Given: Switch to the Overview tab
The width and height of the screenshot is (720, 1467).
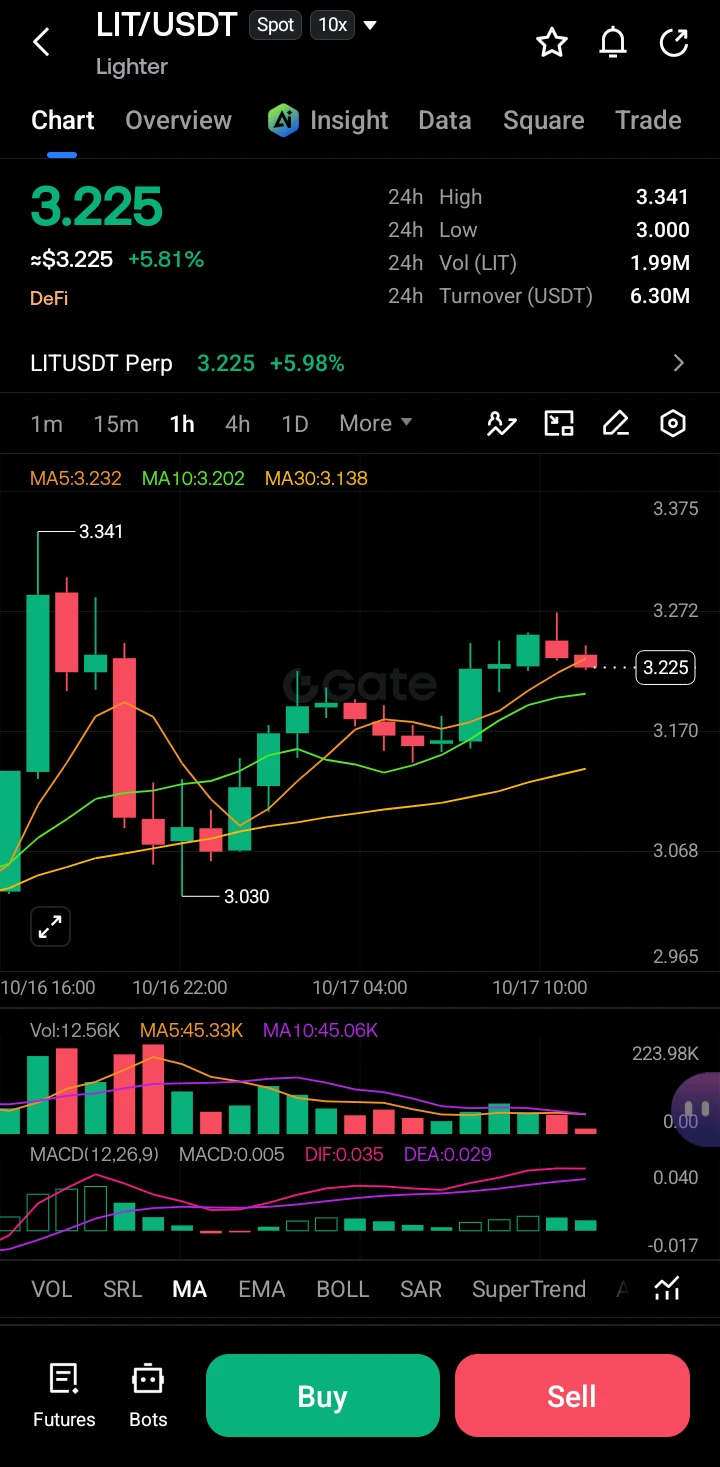Looking at the screenshot, I should 178,120.
